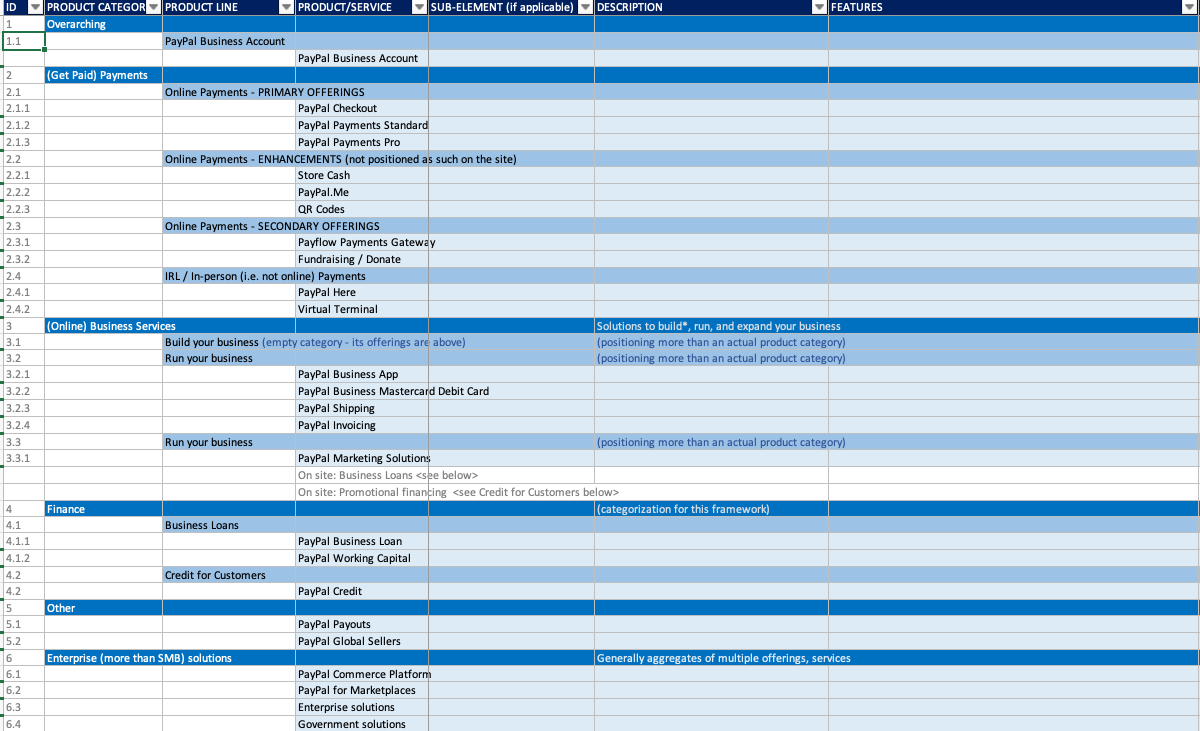Click 'Generally aggregates of multiple offerings' description
This screenshot has width=1200, height=731.
pyautogui.click(x=711, y=658)
